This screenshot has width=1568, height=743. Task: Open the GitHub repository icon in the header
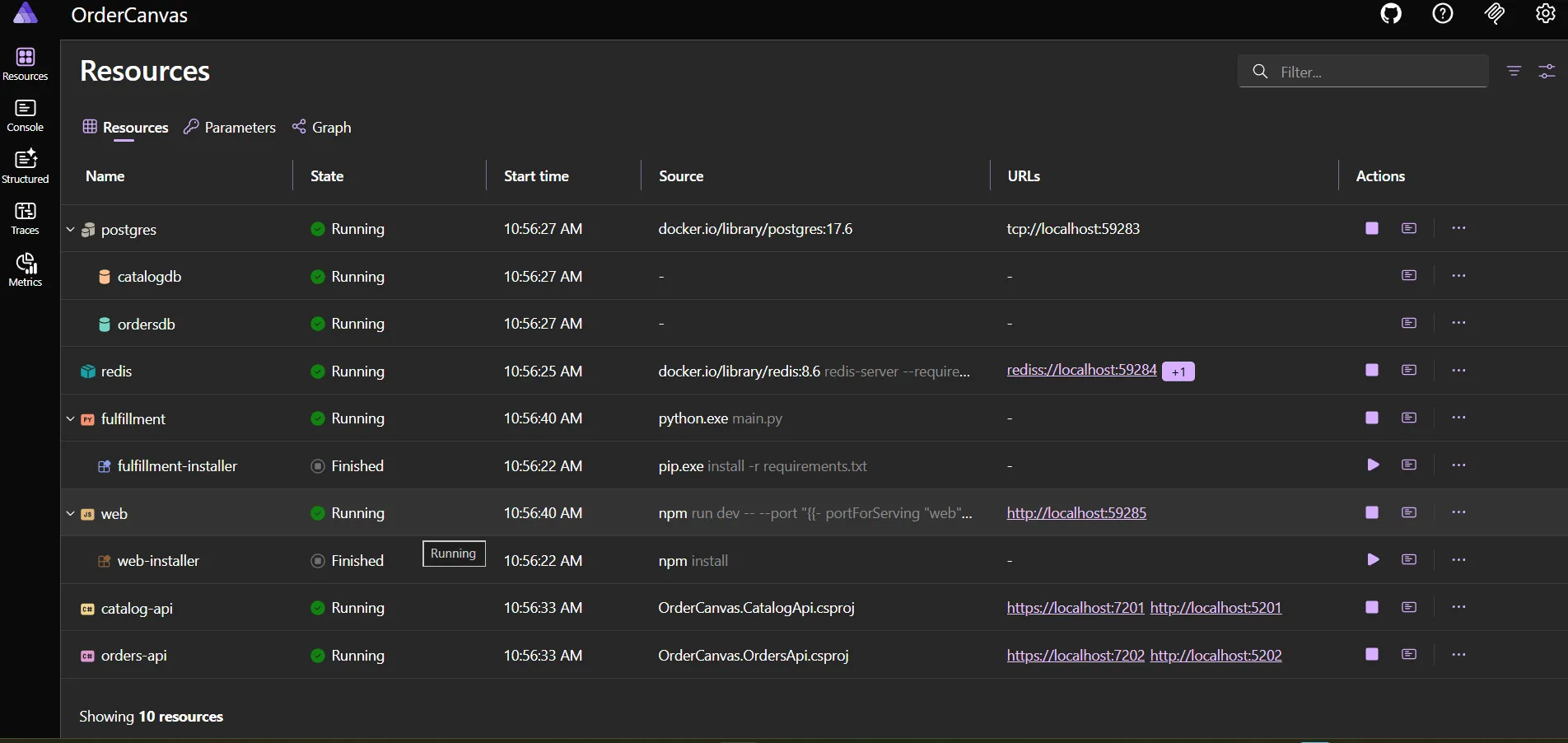(x=1391, y=14)
